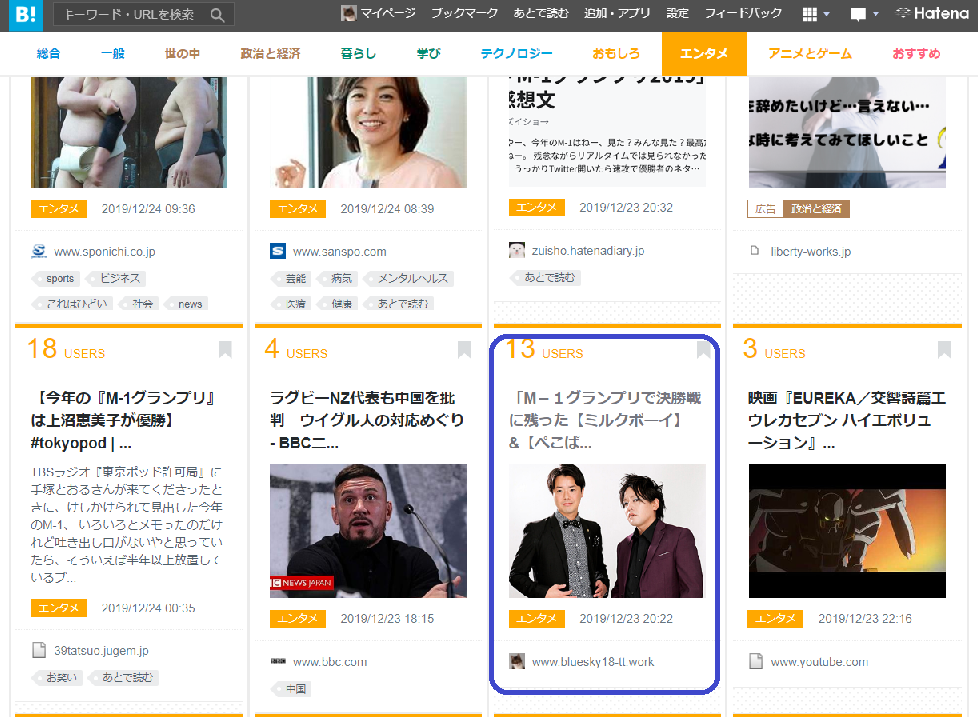The height and width of the screenshot is (717, 978).
Task: Click the EUREKA robot video thumbnail
Action: [847, 531]
